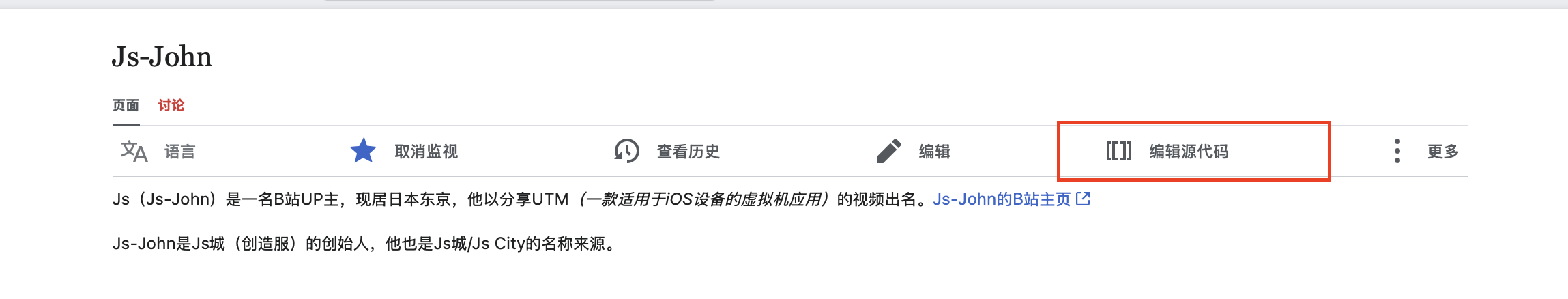Click the external link arrow icon
1568x299 pixels.
tap(1083, 199)
